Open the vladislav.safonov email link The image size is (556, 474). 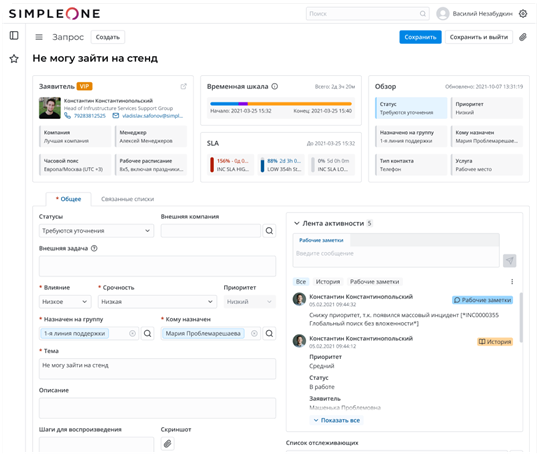(x=152, y=116)
